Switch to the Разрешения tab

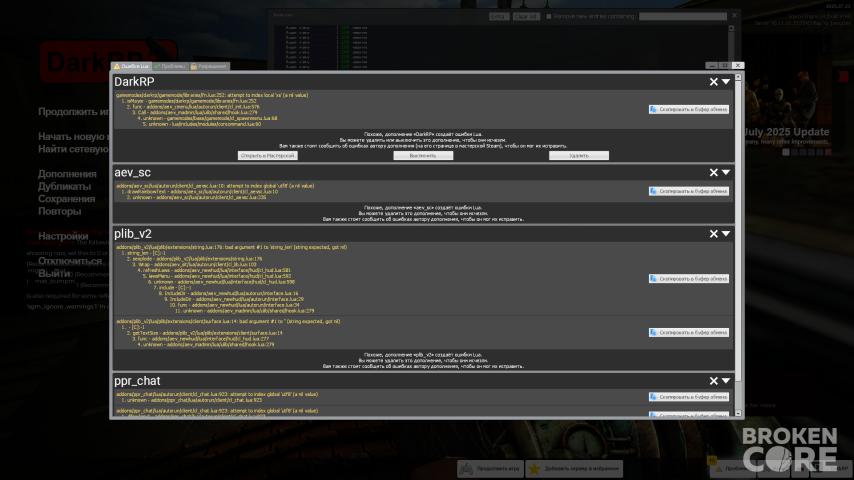[209, 66]
